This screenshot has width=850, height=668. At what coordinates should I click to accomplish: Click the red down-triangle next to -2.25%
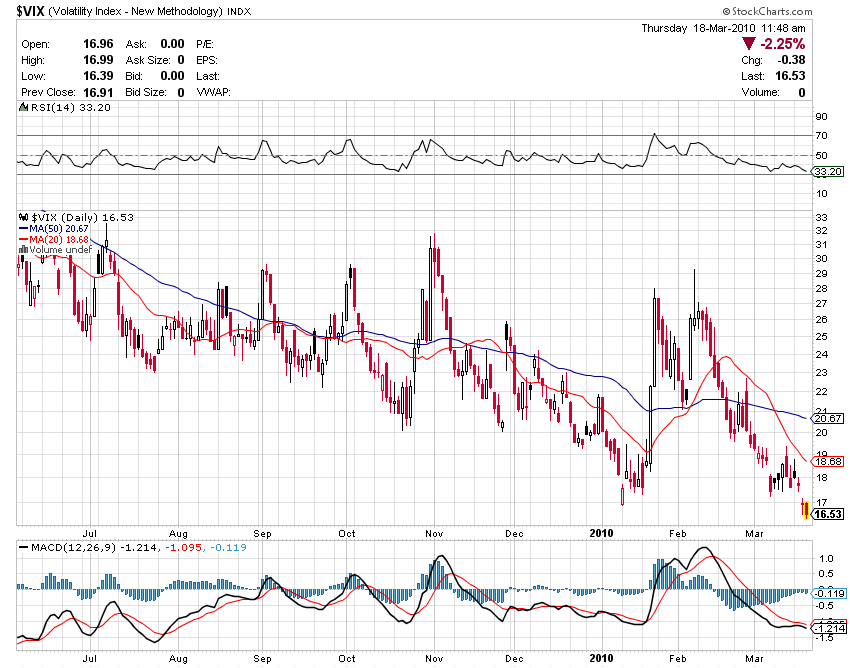point(749,44)
